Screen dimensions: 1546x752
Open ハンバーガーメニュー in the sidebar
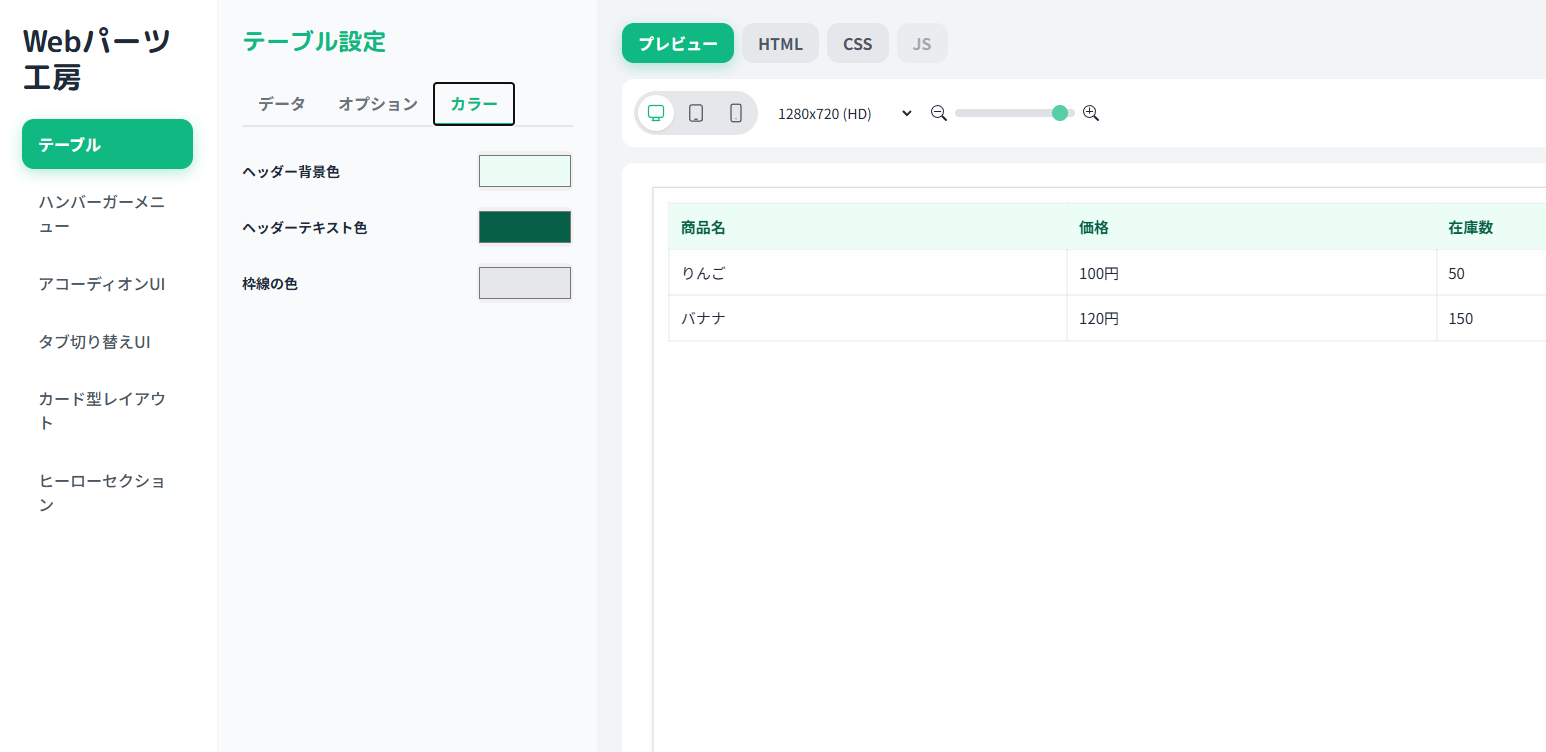click(102, 214)
